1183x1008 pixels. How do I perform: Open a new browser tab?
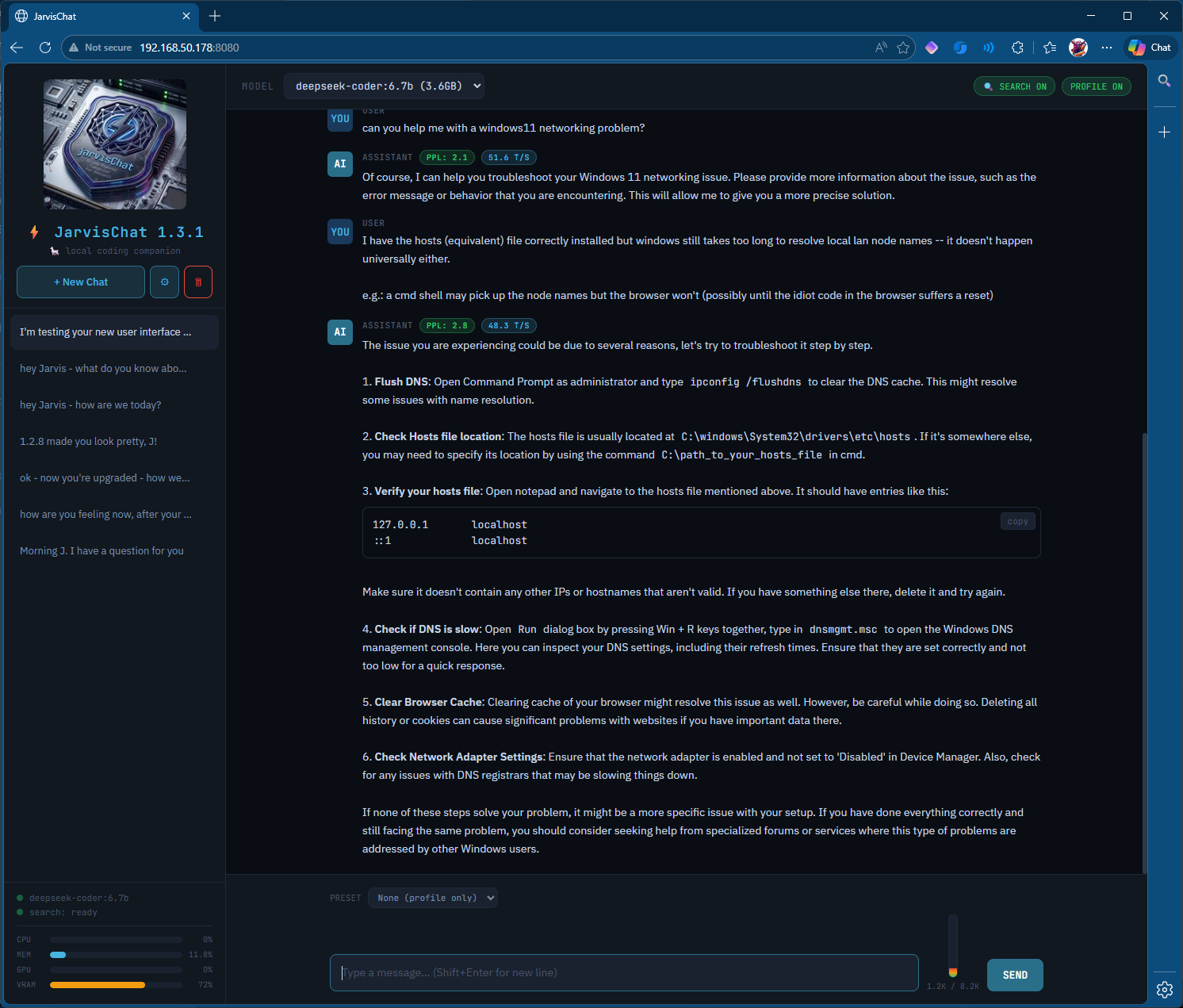[215, 16]
